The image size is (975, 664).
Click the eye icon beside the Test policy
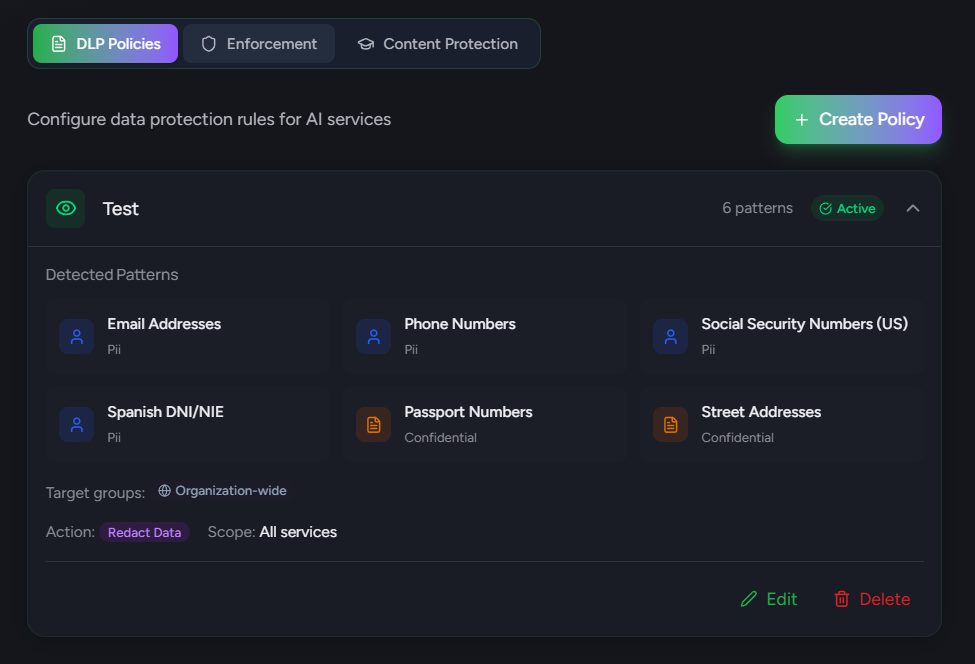[65, 208]
